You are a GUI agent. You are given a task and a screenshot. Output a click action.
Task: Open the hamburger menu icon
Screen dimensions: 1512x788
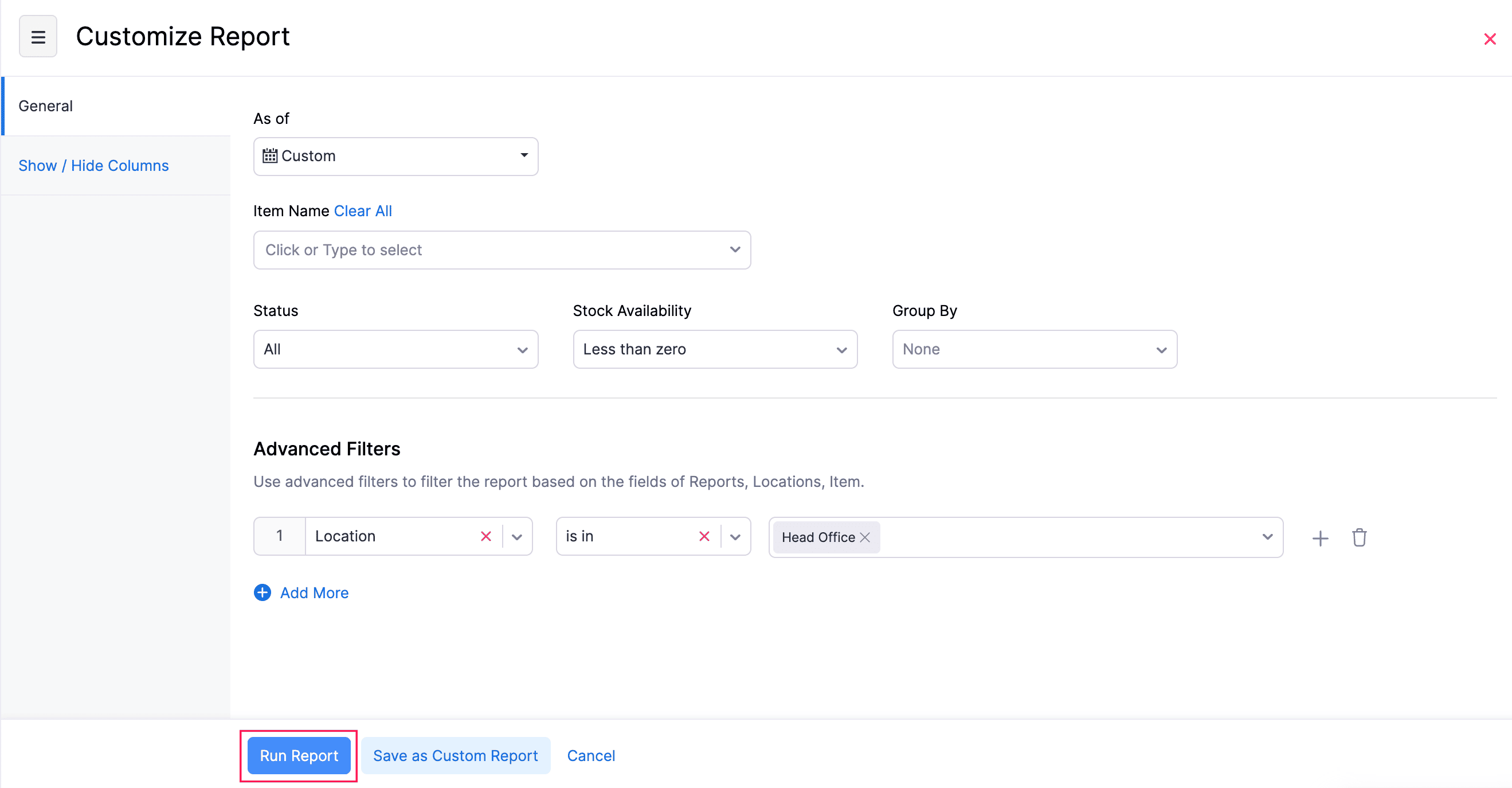coord(38,37)
